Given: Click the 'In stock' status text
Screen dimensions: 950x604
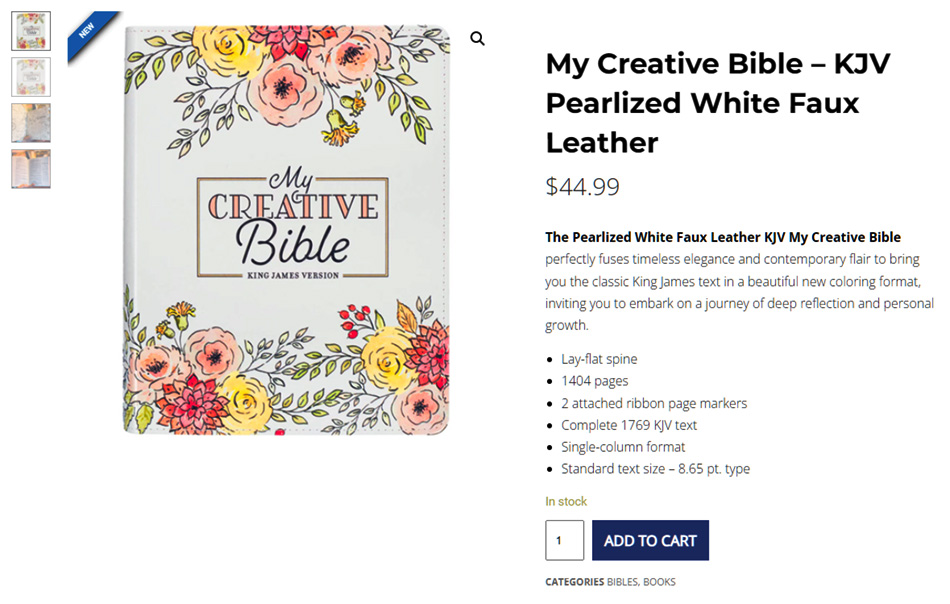Looking at the screenshot, I should (566, 501).
